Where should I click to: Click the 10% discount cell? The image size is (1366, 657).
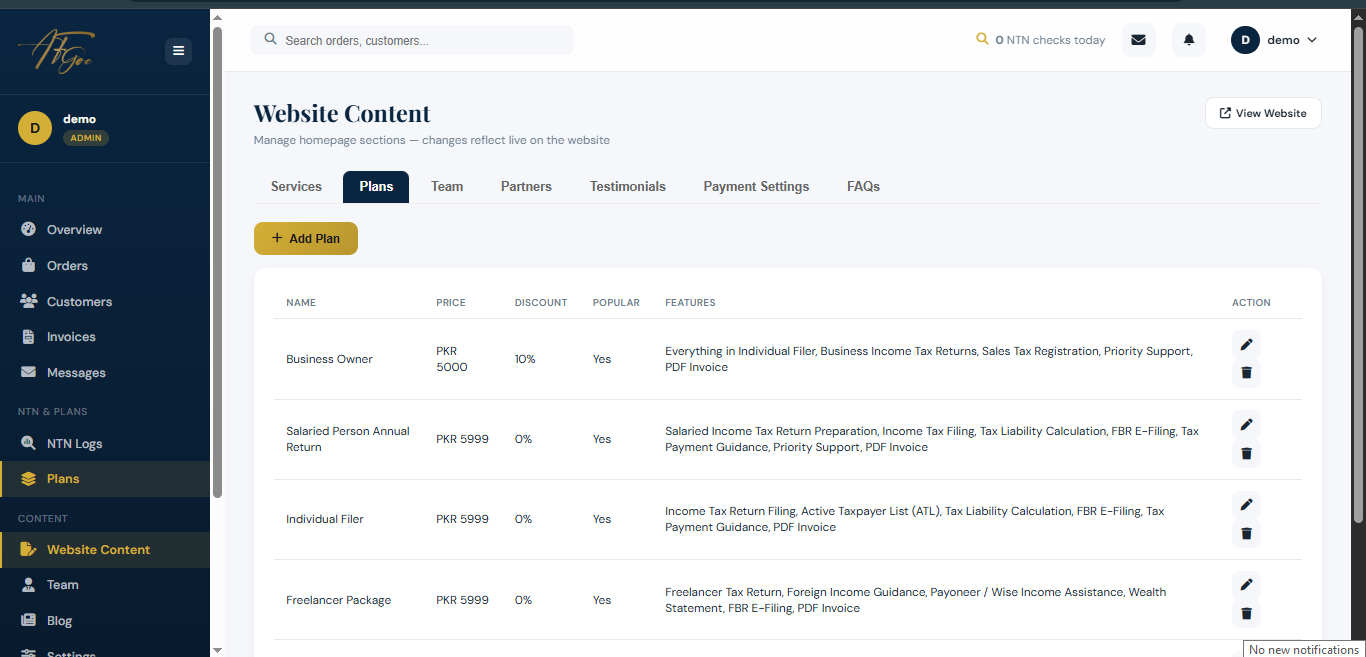click(x=525, y=359)
